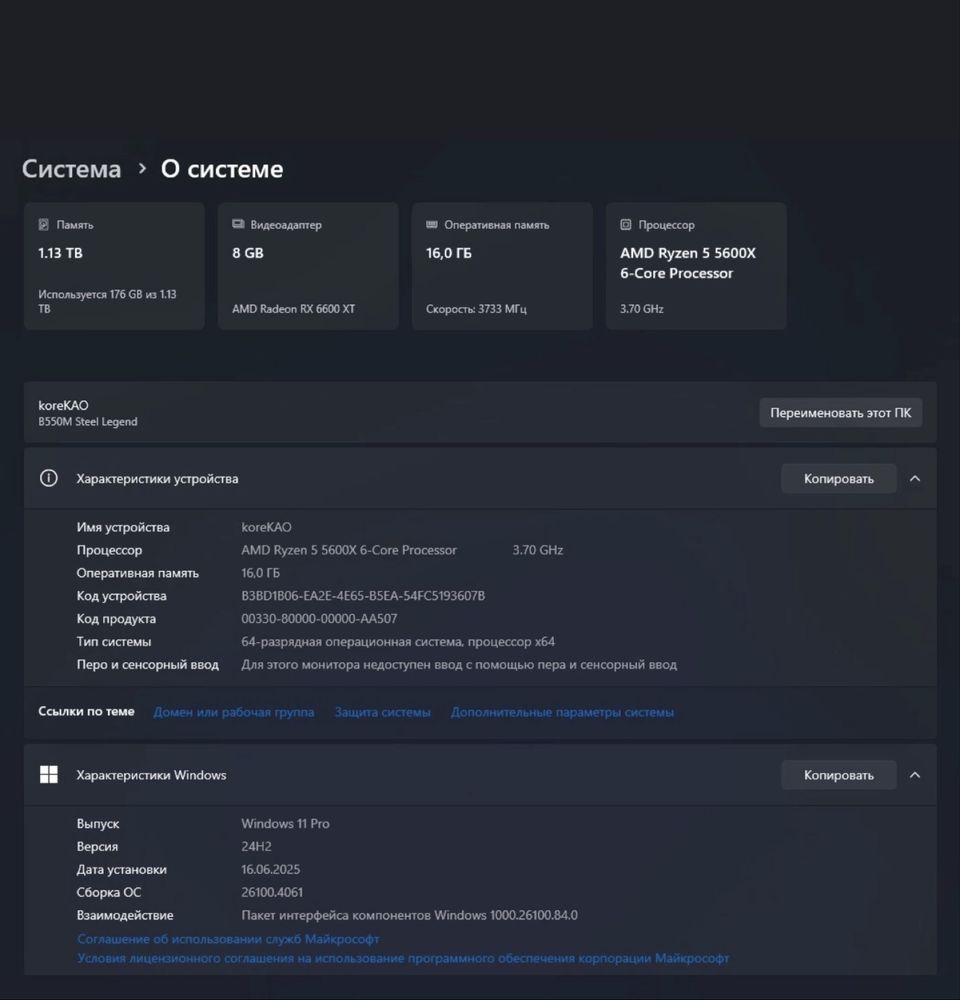Click the koreKAO name above B550M Steel Legend
Image resolution: width=960 pixels, height=1000 pixels.
point(63,405)
